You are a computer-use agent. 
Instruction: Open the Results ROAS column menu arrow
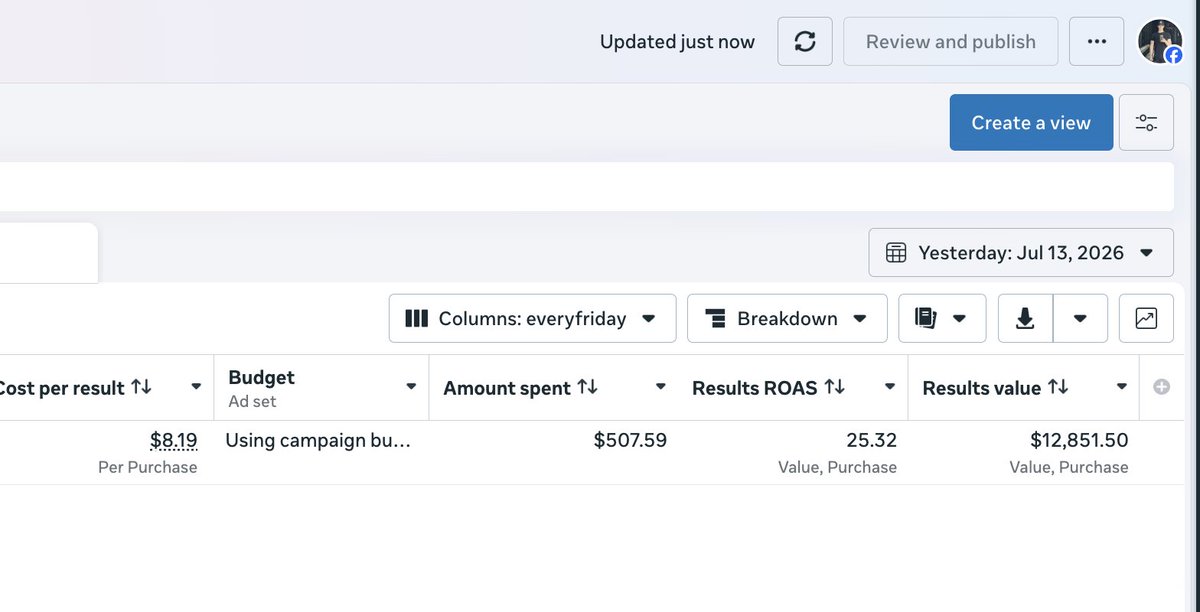coord(890,387)
